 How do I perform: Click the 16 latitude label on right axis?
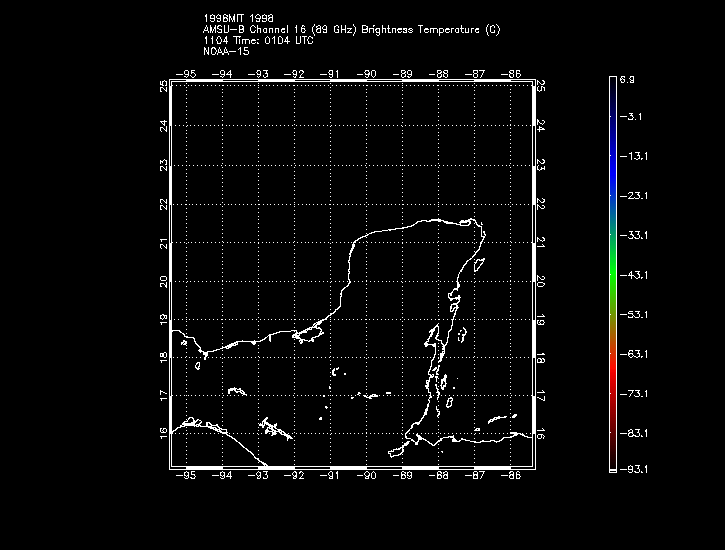point(541,435)
